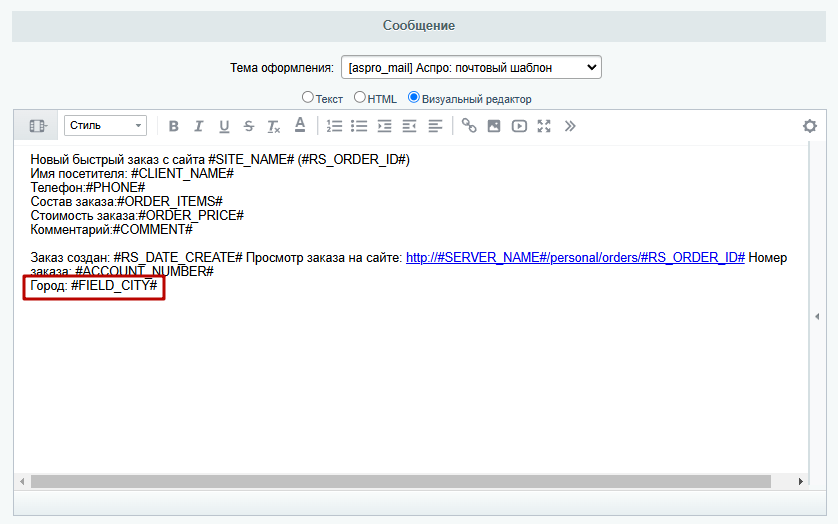Open the text color picker
This screenshot has width=838, height=524.
tap(300, 125)
